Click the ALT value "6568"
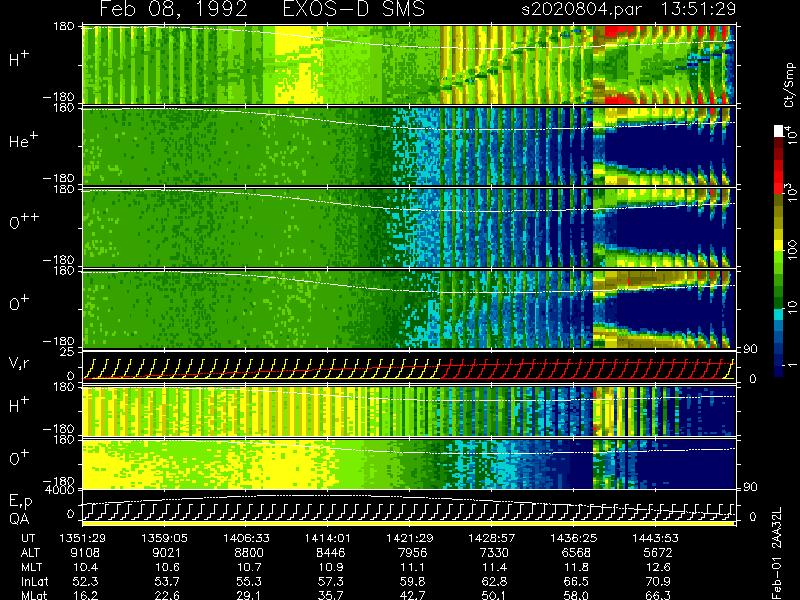This screenshot has height=600, width=800. pos(576,553)
